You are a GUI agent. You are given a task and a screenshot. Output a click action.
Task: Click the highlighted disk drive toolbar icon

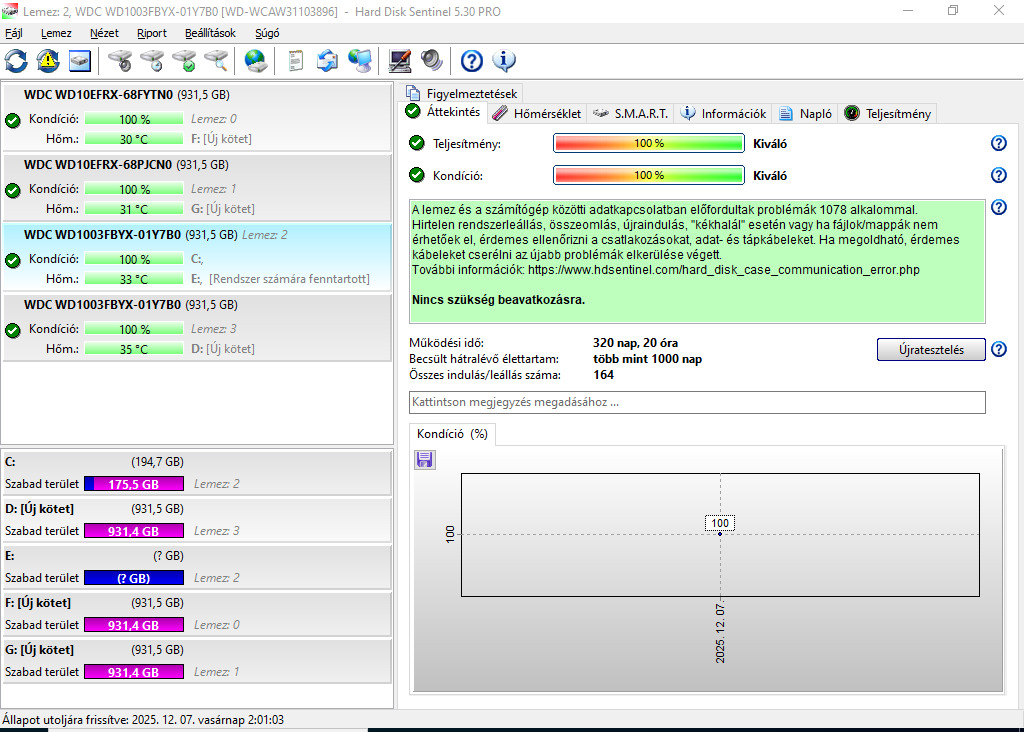tap(80, 61)
